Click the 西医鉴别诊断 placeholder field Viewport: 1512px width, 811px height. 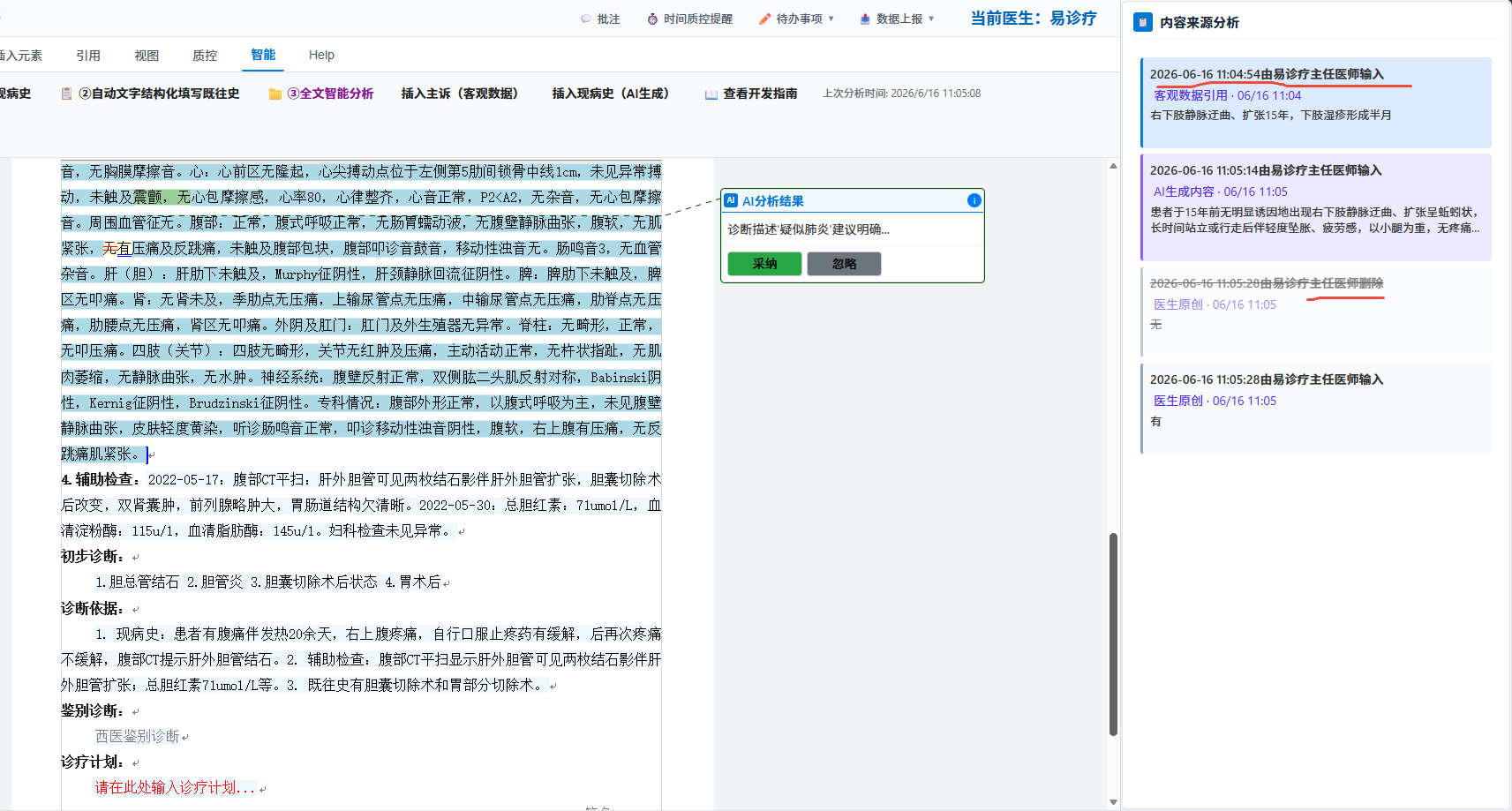(x=137, y=736)
